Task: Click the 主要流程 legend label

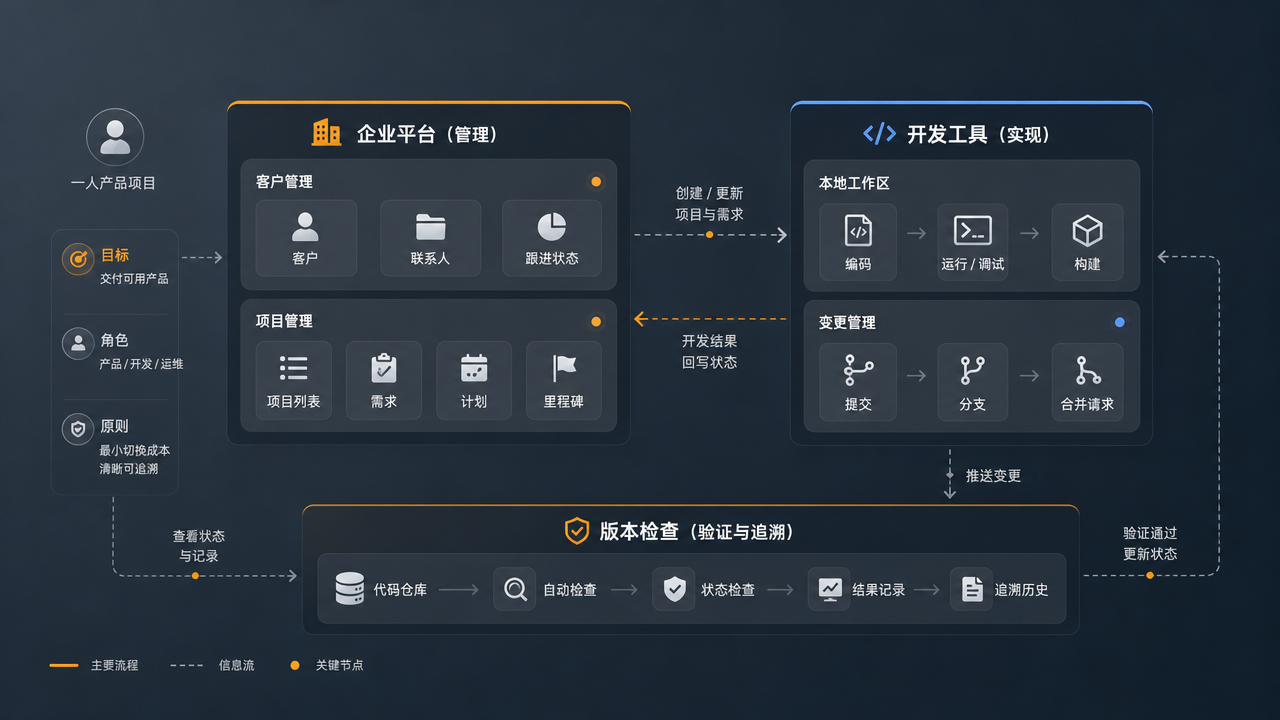Action: click(114, 665)
